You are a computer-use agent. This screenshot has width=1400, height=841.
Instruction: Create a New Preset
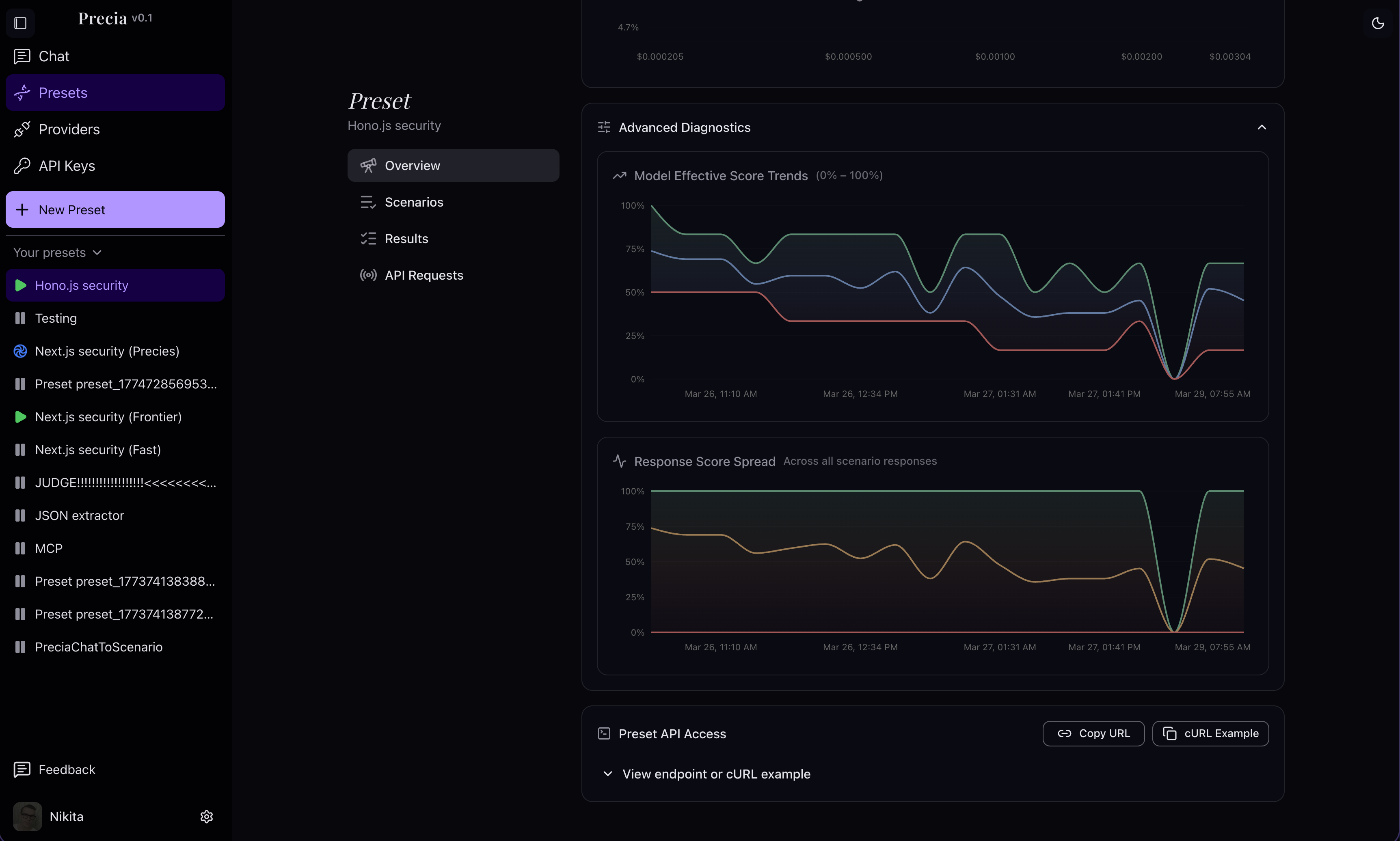pos(115,210)
